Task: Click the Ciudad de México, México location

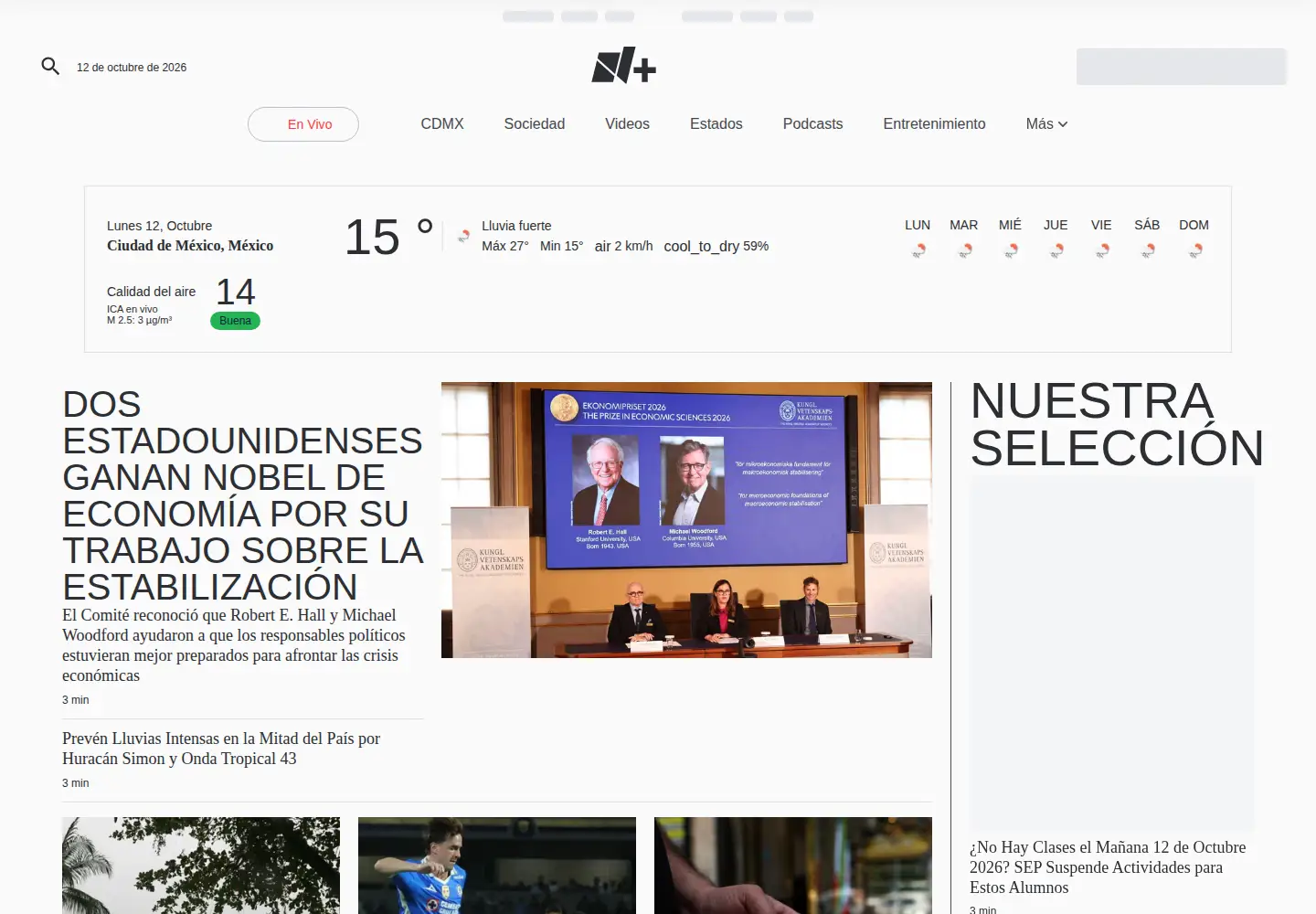Action: coord(190,245)
